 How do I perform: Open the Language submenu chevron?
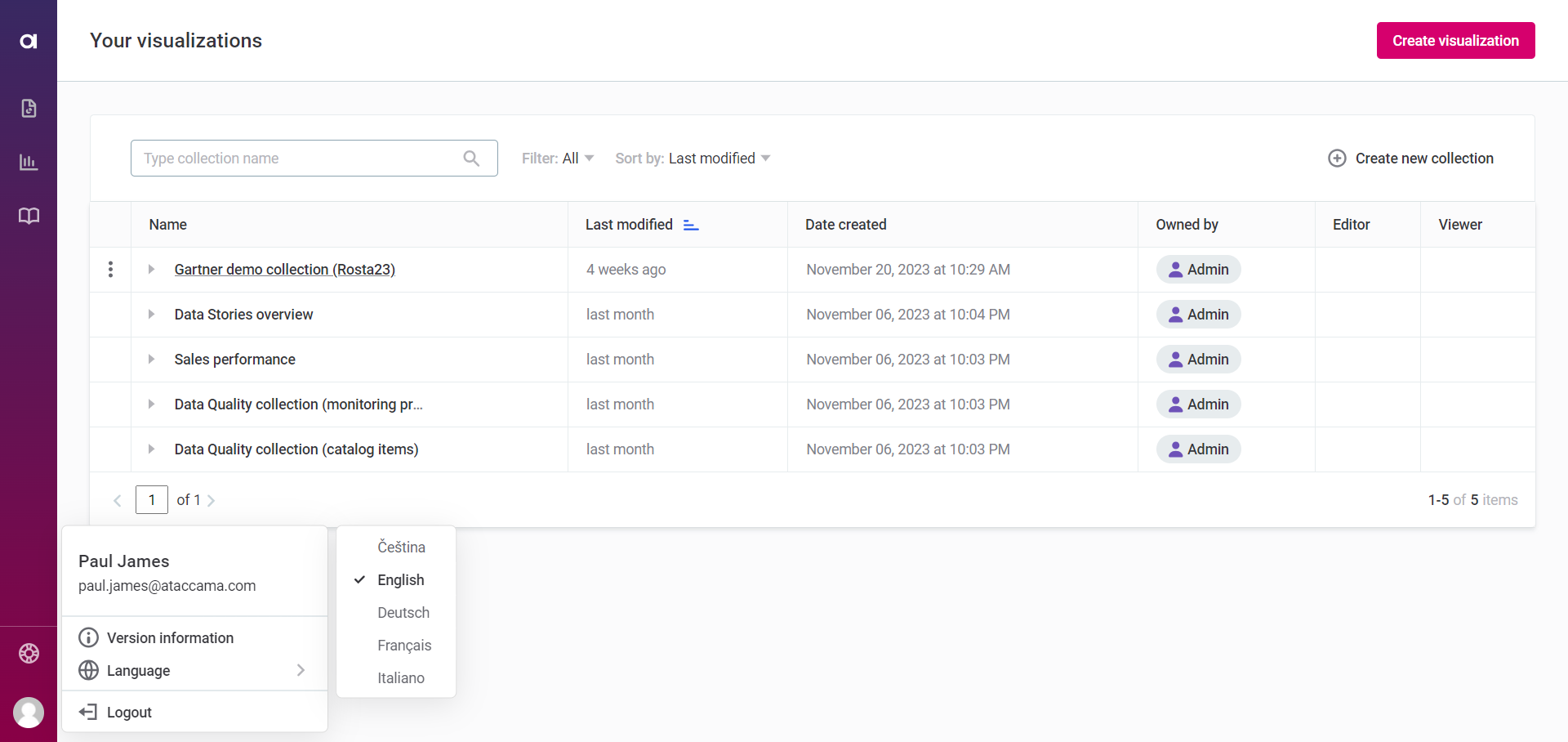[x=301, y=670]
